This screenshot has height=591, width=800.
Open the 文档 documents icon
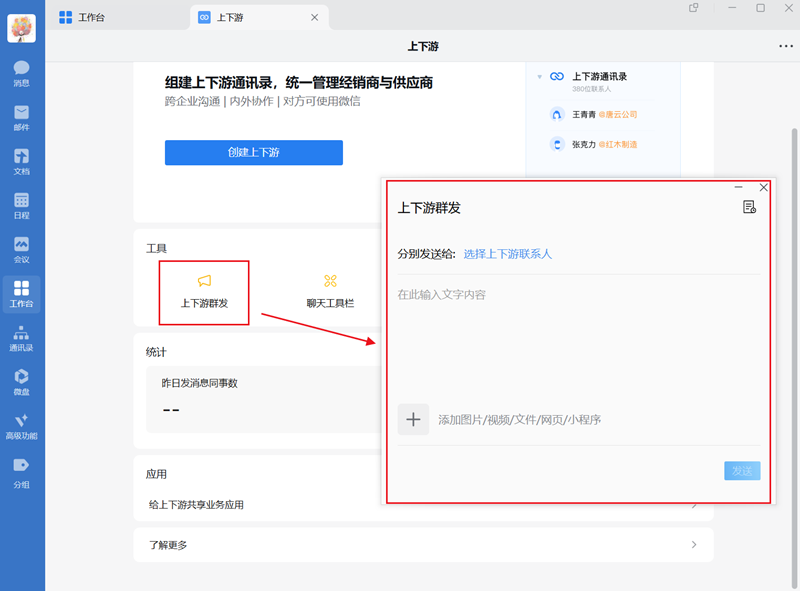pos(21,160)
